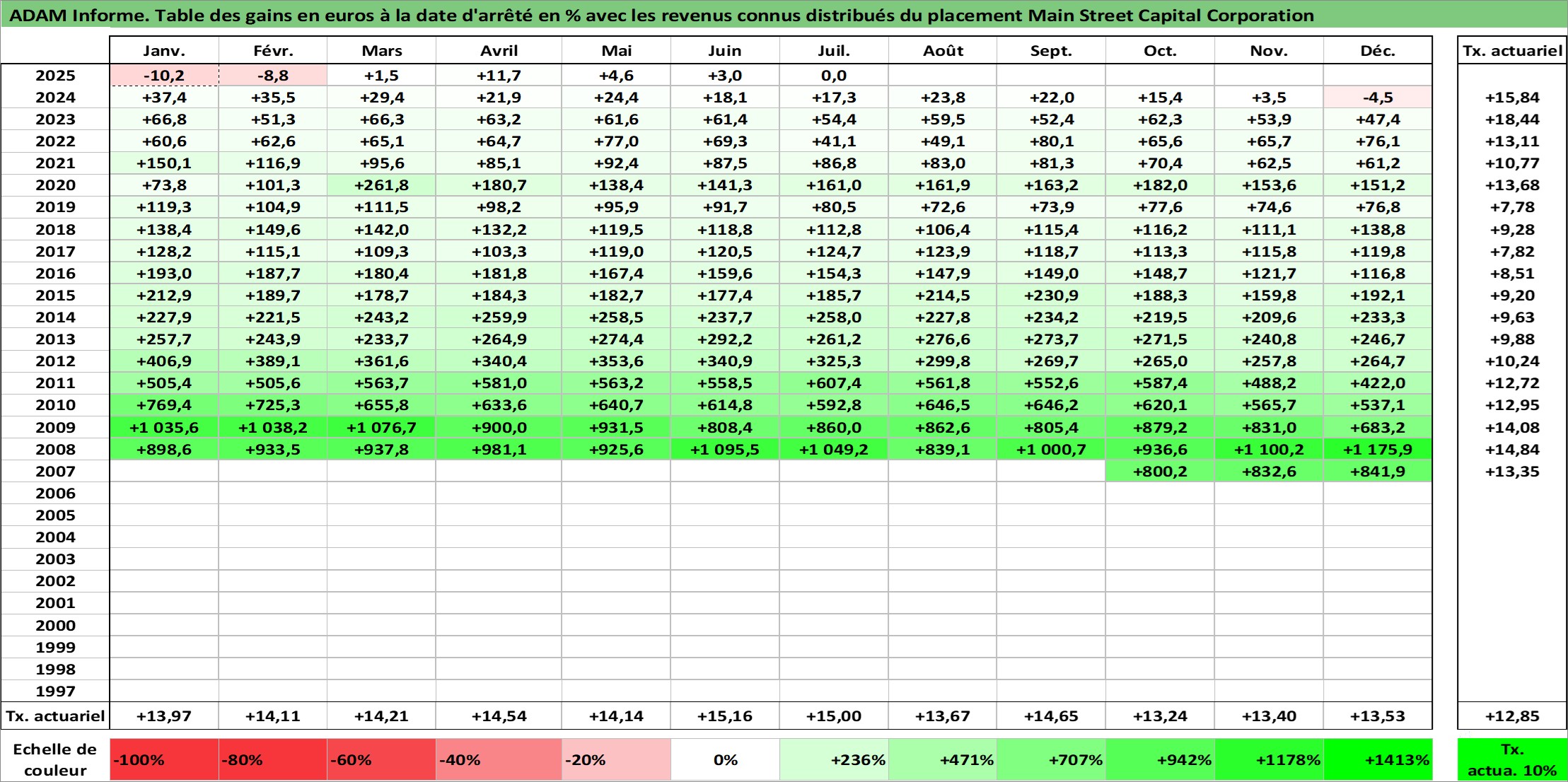Select cell value +72,6
This screenshot has width=1568, height=782.
tap(943, 207)
